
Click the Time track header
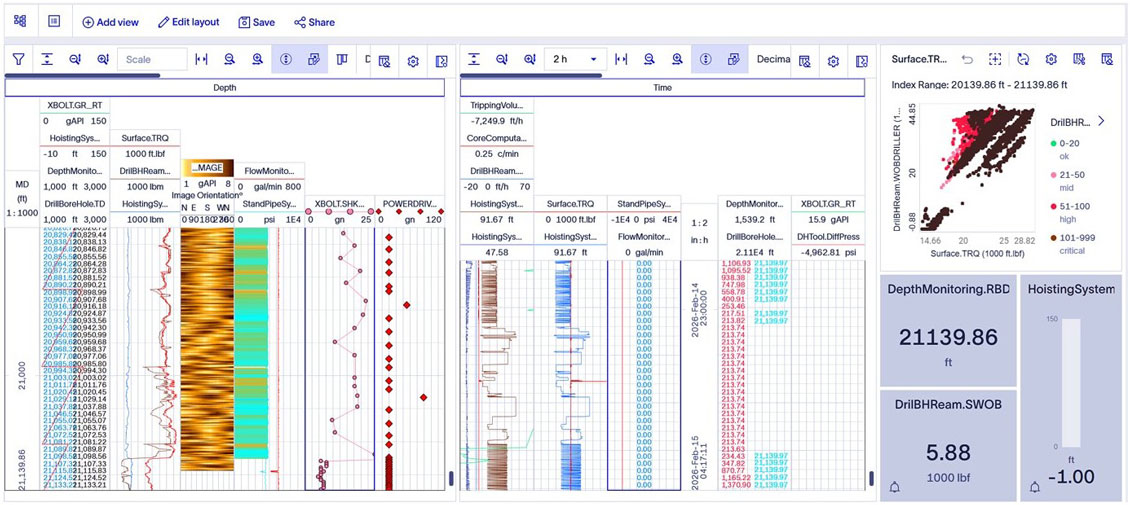[662, 88]
